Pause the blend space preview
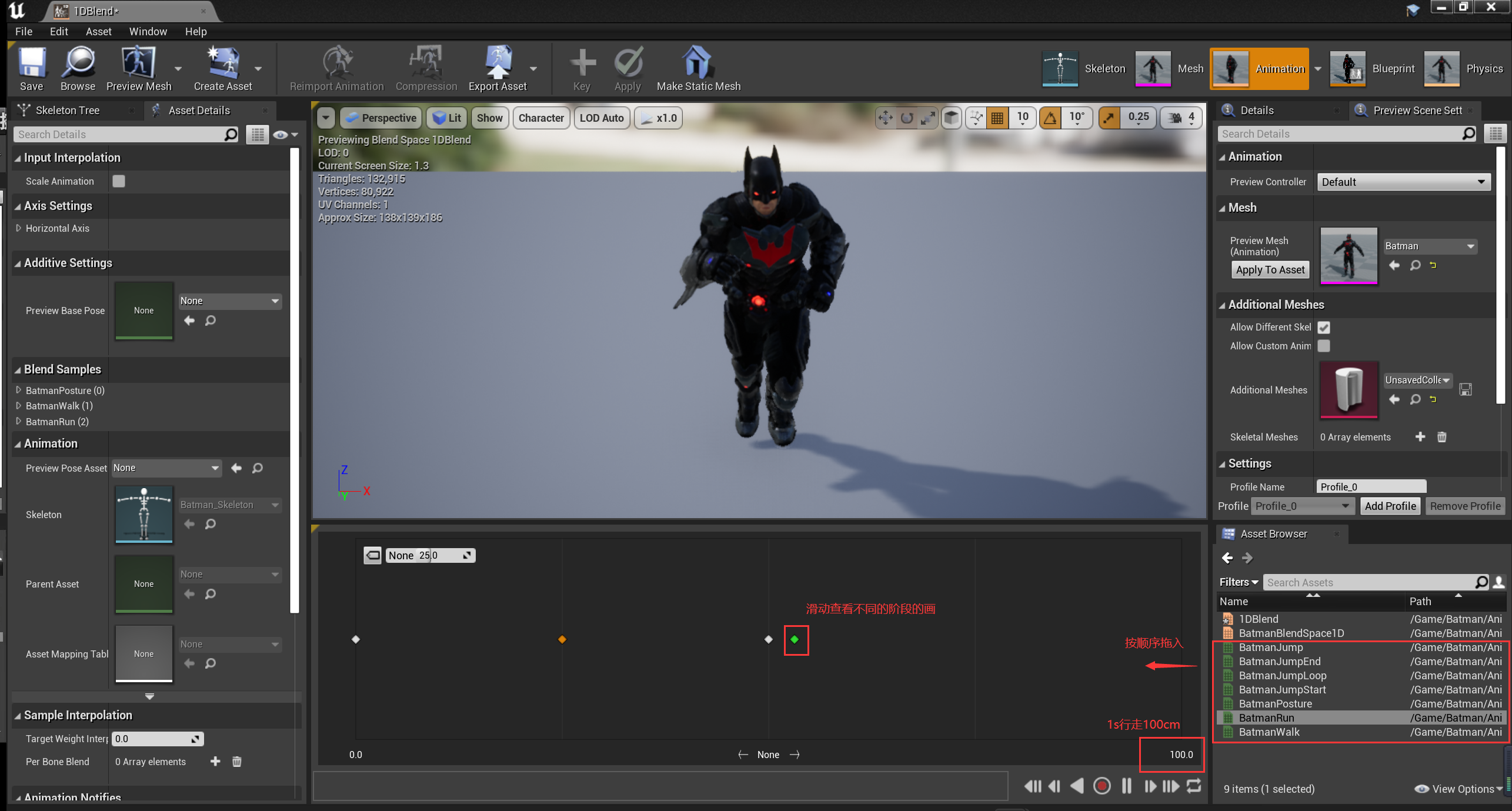Image resolution: width=1512 pixels, height=811 pixels. click(1127, 786)
